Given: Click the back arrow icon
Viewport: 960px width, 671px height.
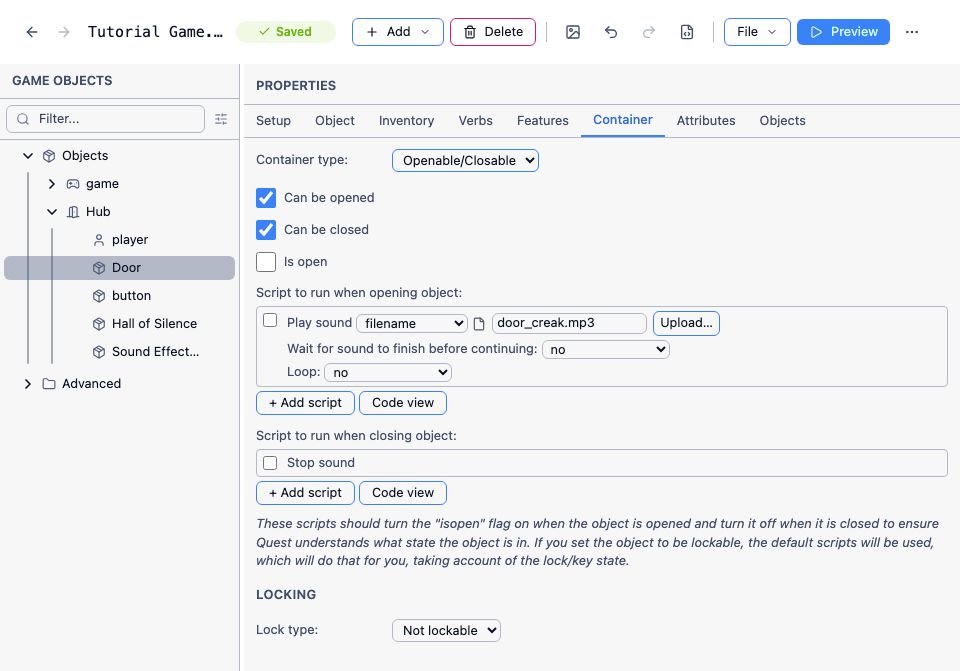Looking at the screenshot, I should [x=32, y=32].
